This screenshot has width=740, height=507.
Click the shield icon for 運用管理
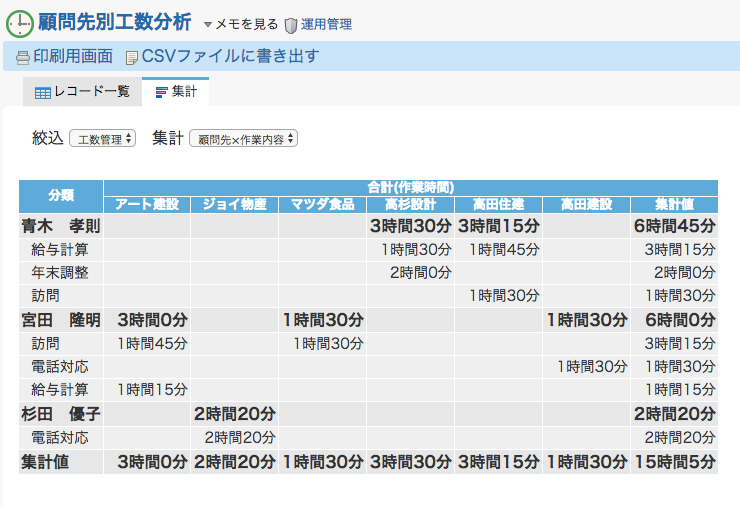pos(291,25)
